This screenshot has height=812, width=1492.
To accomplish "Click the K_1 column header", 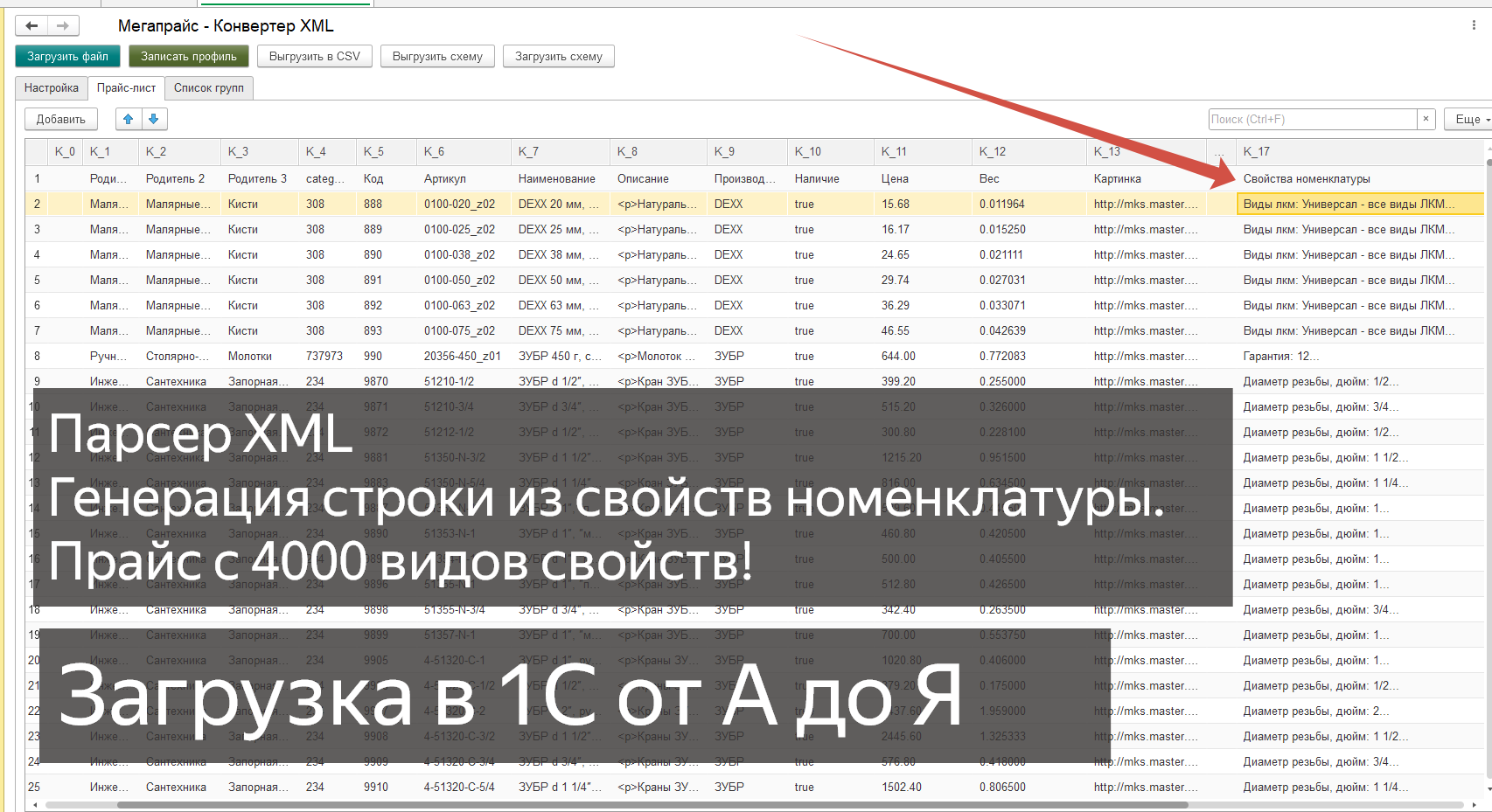I will coord(112,152).
